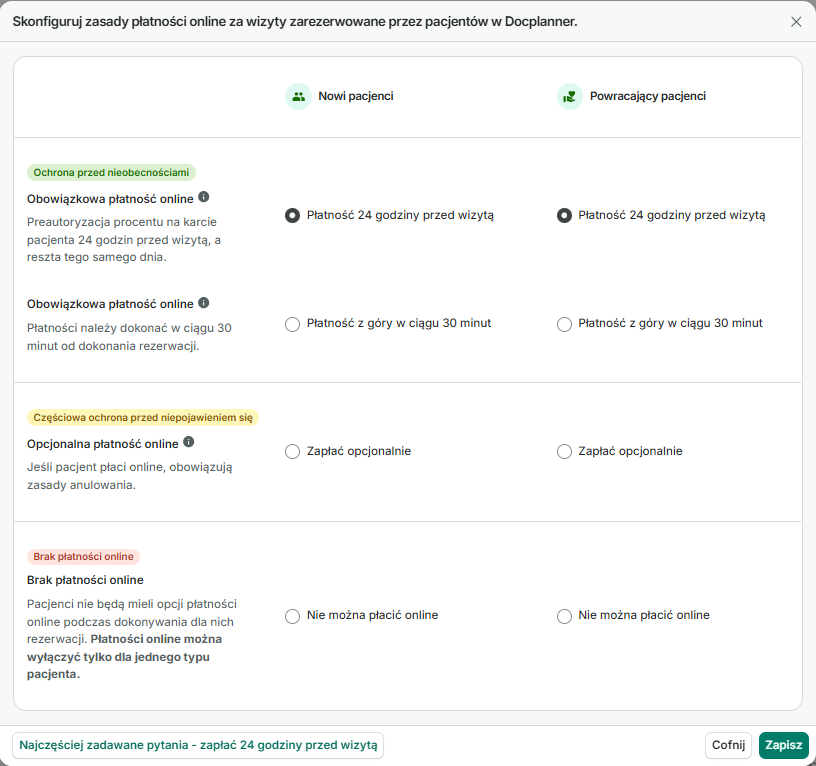Close the payment settings dialog
816x766 pixels.
(x=797, y=21)
